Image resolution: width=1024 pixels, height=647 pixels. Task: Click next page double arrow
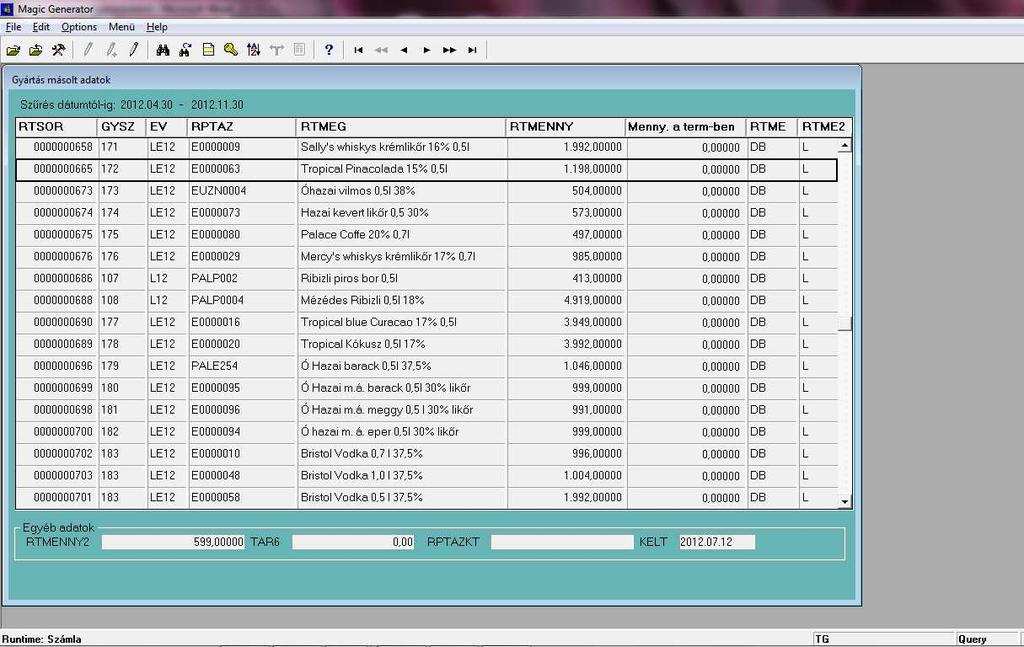[449, 50]
